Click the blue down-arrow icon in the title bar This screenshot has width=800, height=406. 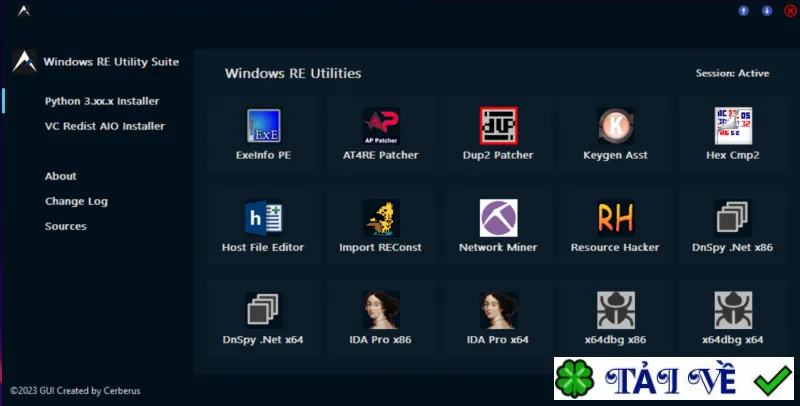click(767, 11)
